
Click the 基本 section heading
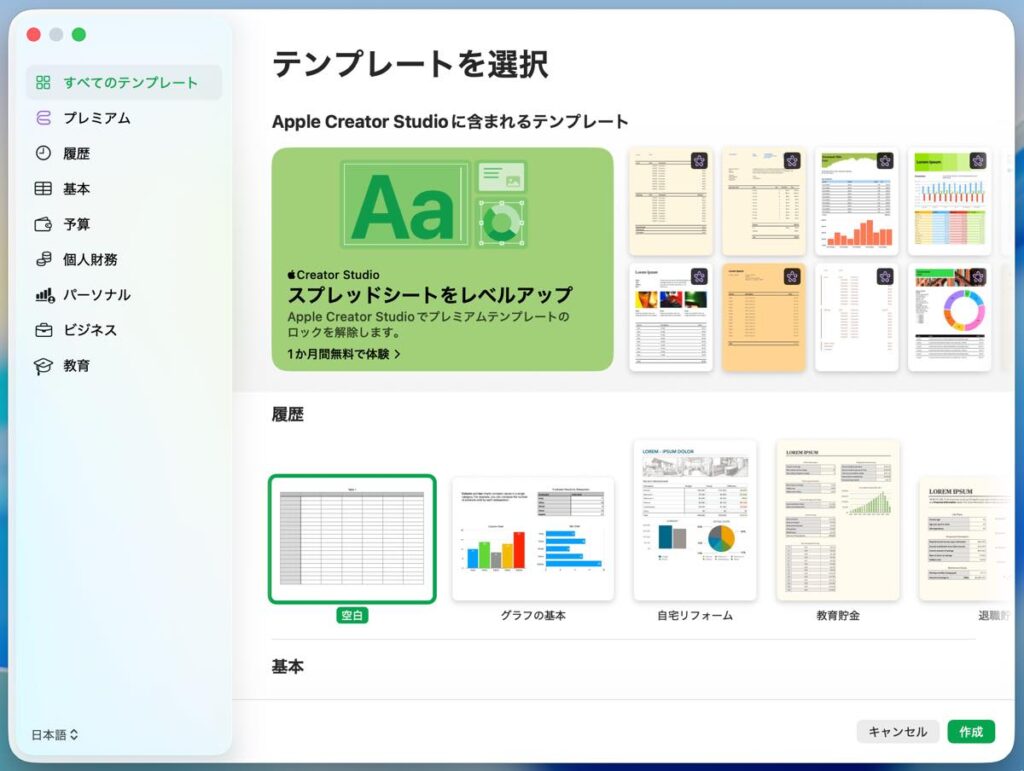point(288,667)
